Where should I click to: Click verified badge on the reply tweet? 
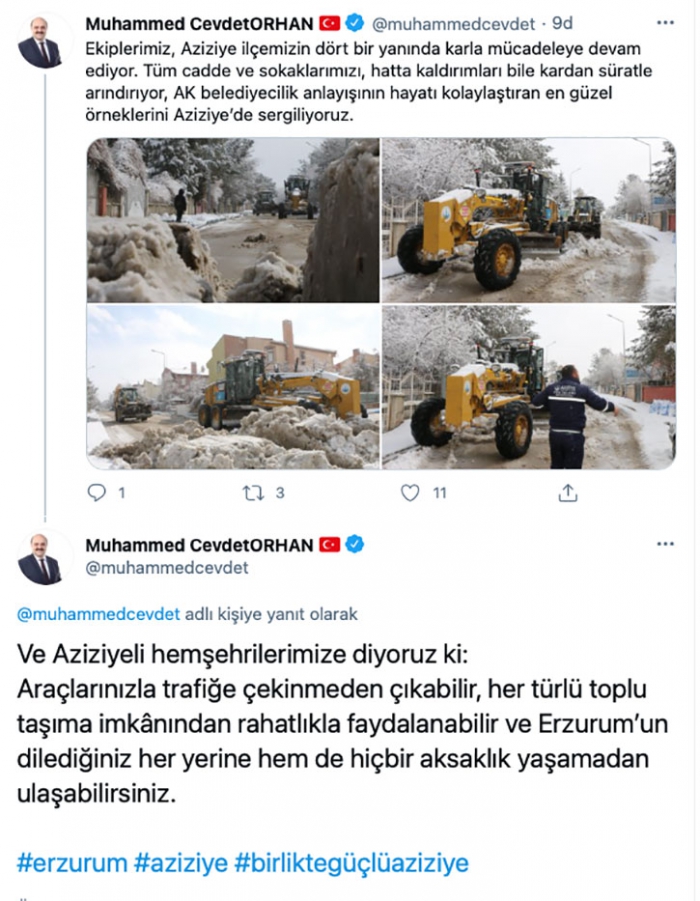tap(355, 544)
